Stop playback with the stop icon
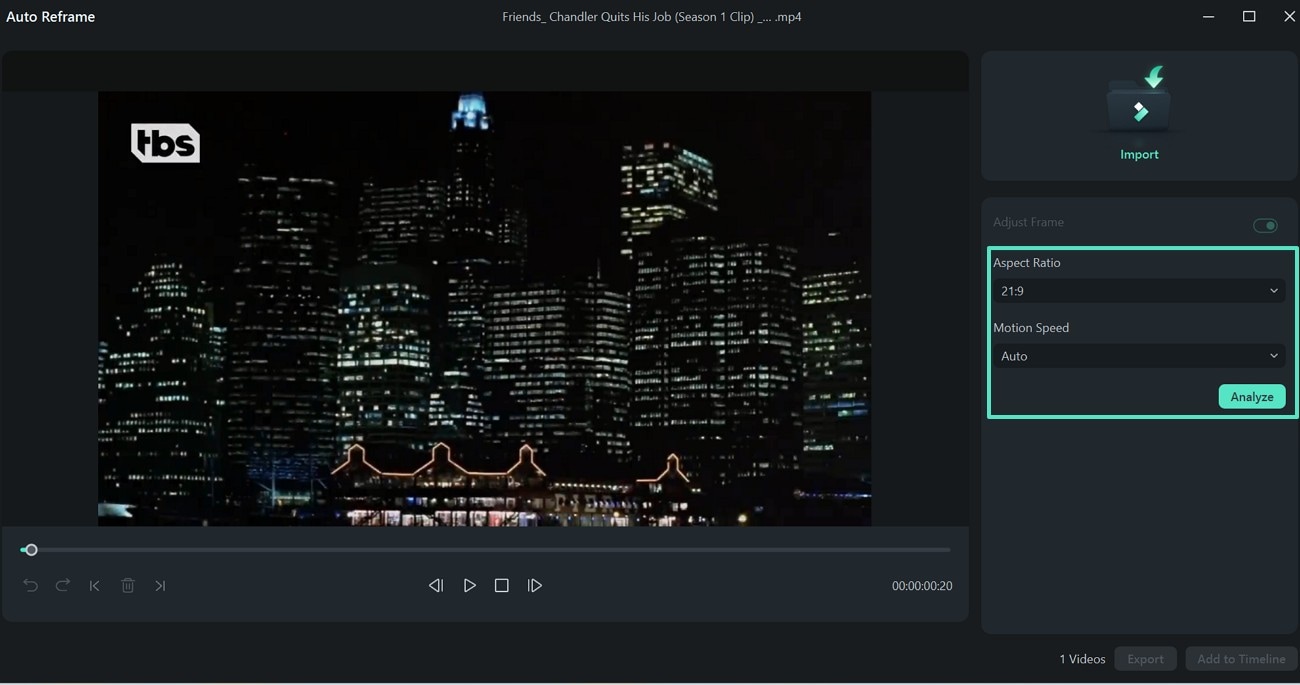The image size is (1300, 685). pyautogui.click(x=501, y=585)
